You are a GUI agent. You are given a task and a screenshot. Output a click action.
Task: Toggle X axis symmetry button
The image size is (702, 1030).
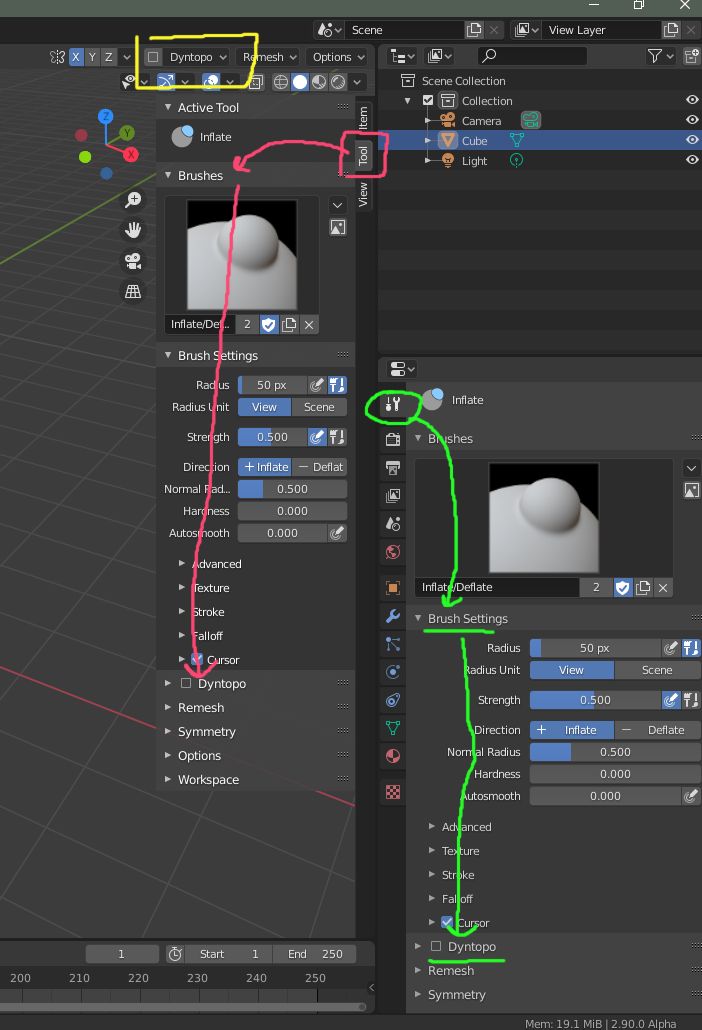click(x=76, y=57)
